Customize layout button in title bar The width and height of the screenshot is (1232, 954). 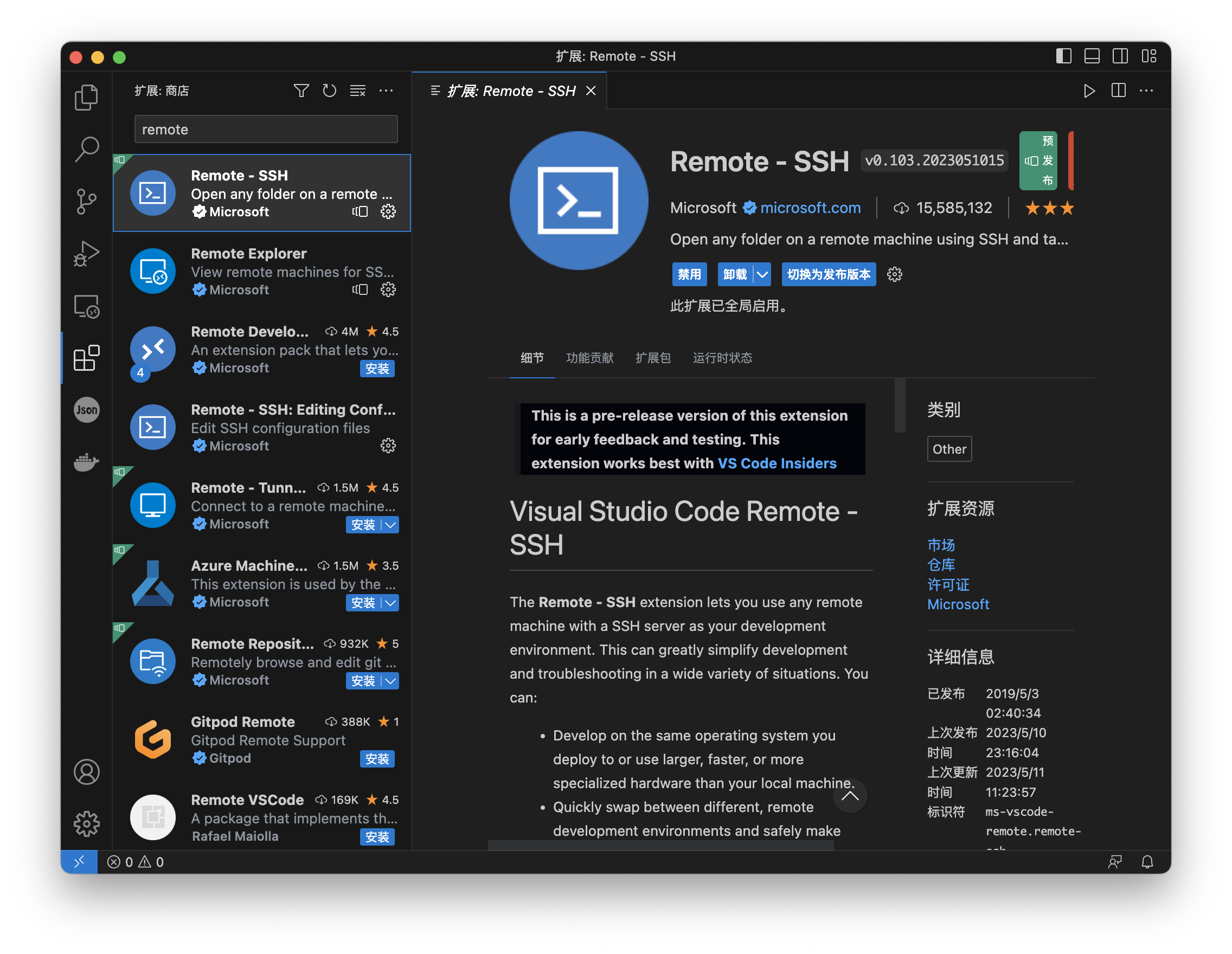pyautogui.click(x=1148, y=56)
